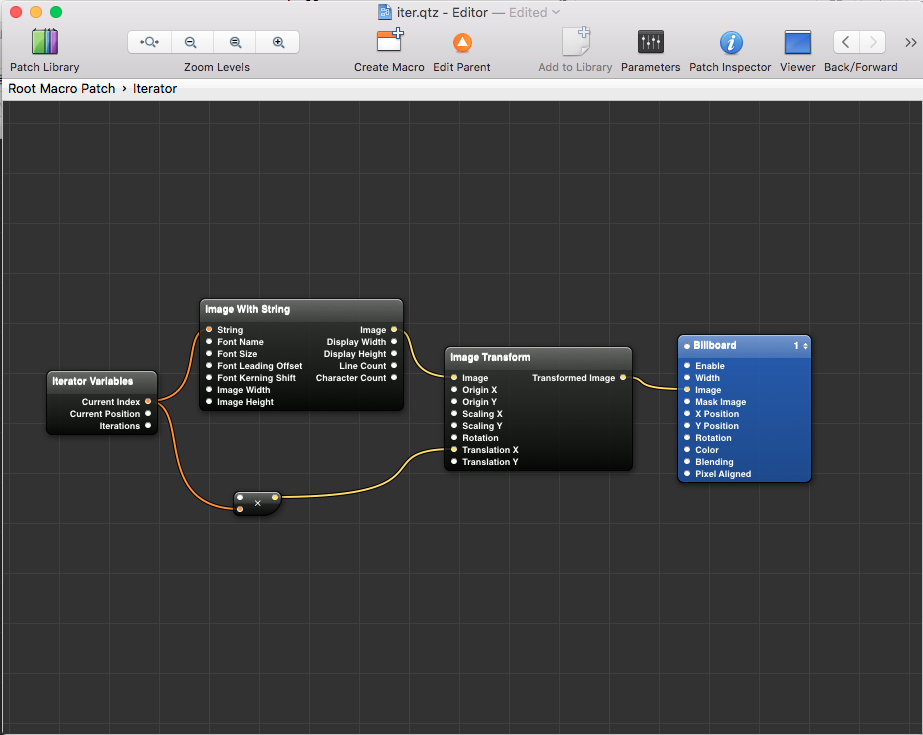
Task: Click the String input port
Action: point(209,330)
